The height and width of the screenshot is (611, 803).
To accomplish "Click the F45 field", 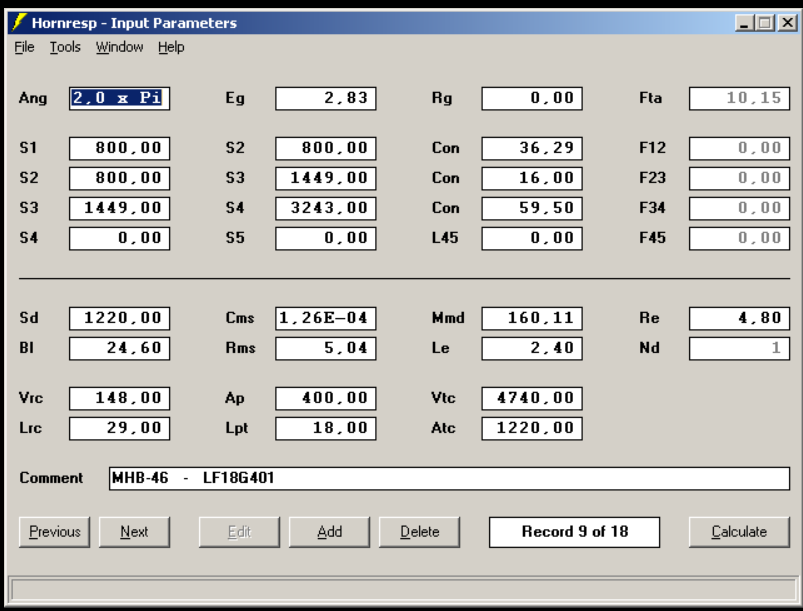I will [x=739, y=238].
